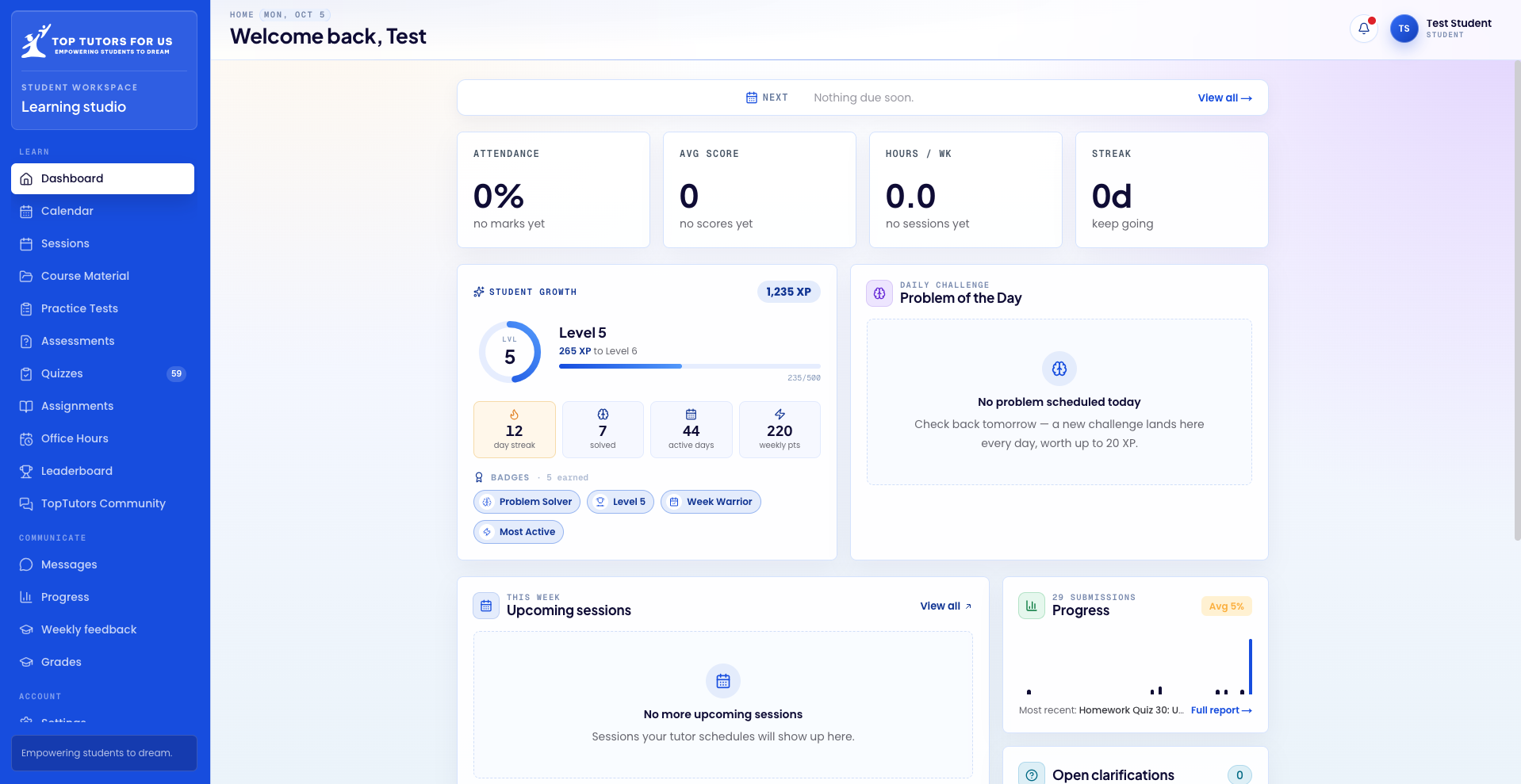Screen dimensions: 1521x784
Task: Click the tallest bar in Progress chart
Action: (1251, 667)
